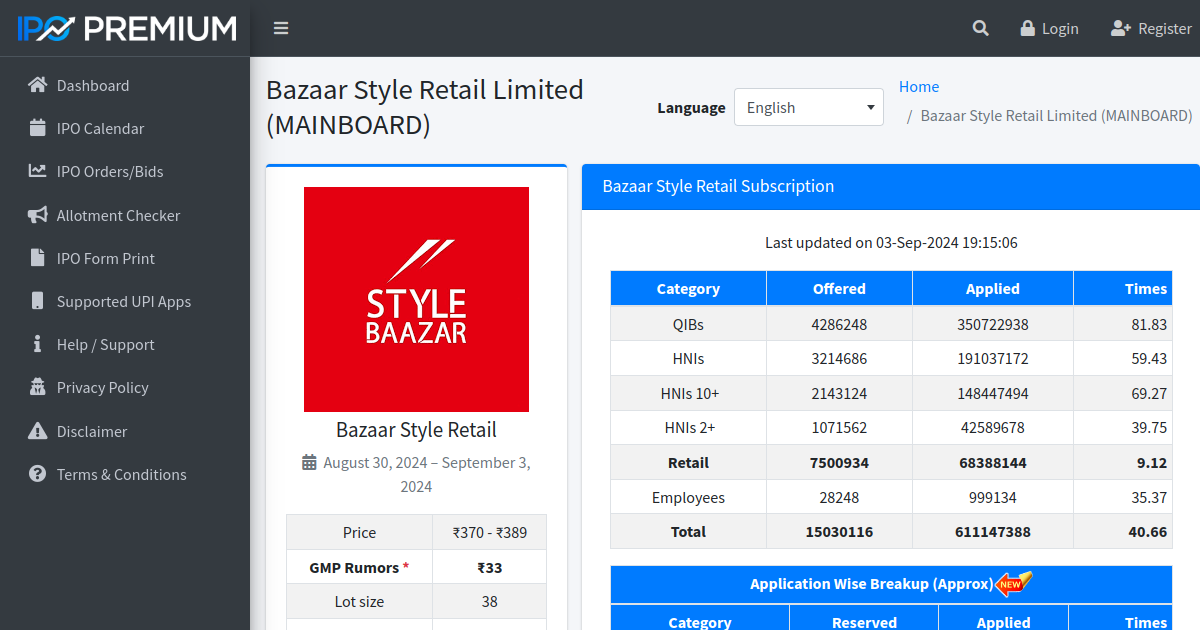
Task: Open the Login link
Action: click(x=1049, y=28)
